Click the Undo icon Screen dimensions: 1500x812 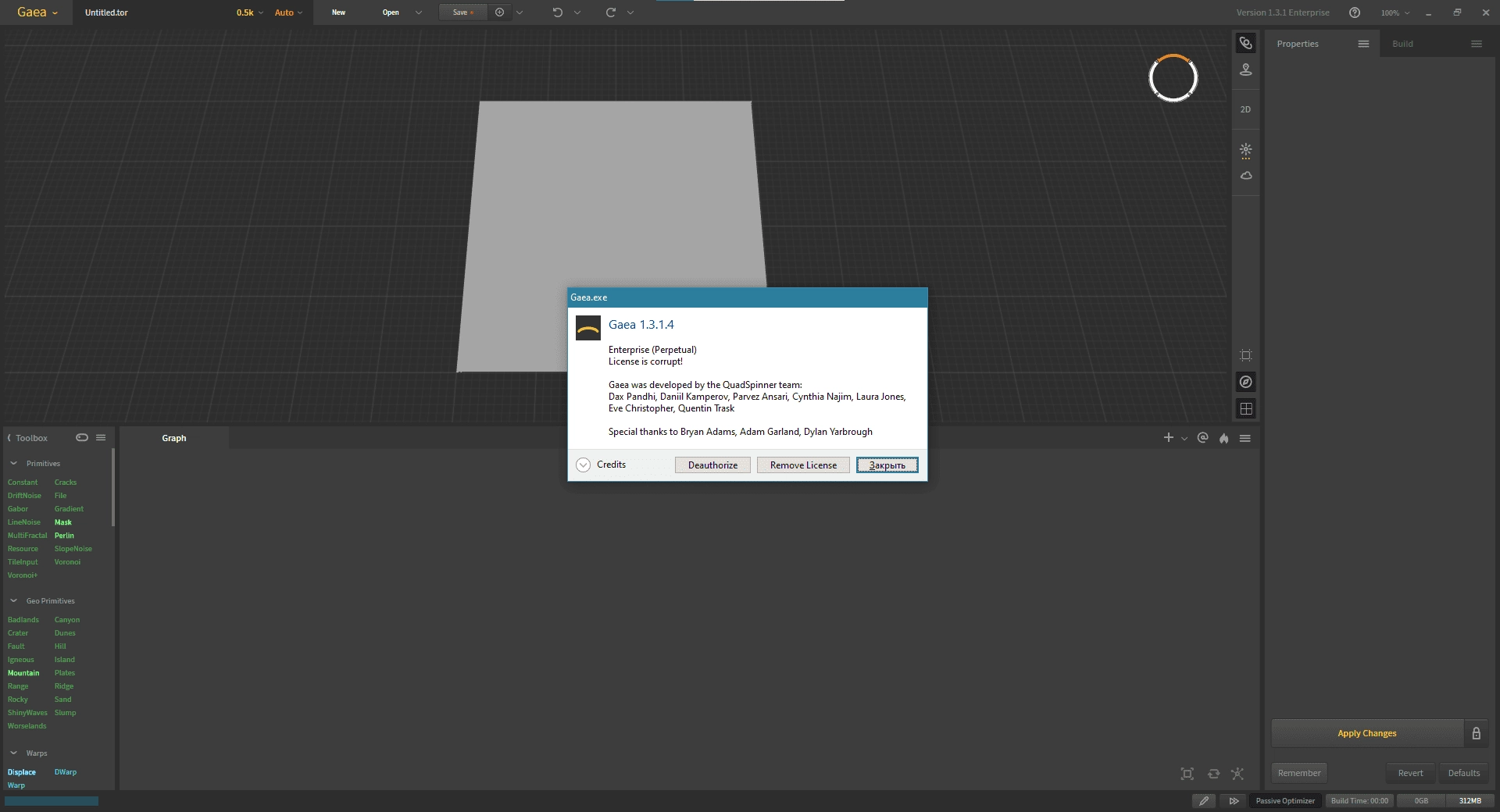pos(558,12)
